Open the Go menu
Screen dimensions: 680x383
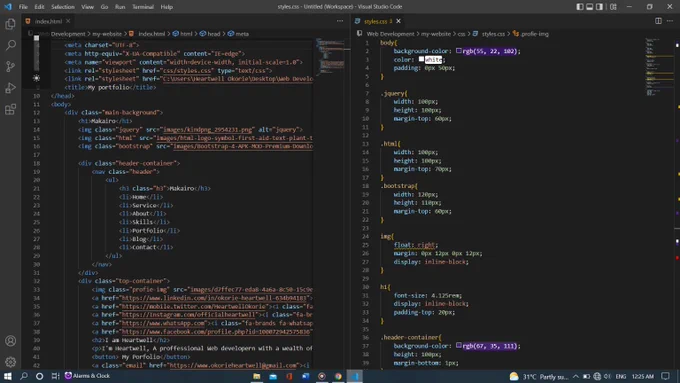point(104,7)
